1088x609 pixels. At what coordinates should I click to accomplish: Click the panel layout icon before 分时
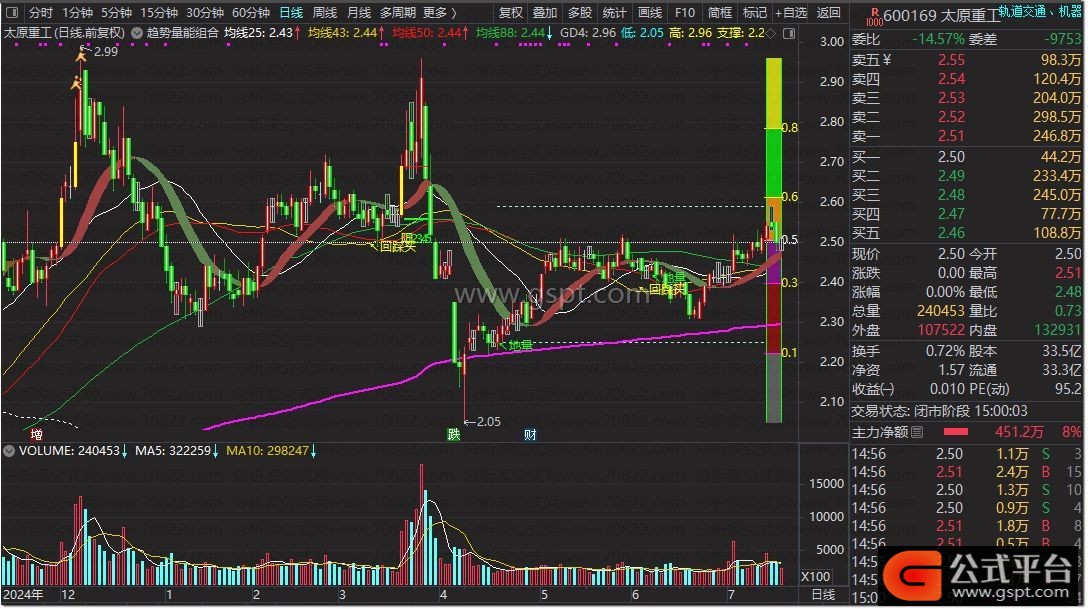coord(11,13)
